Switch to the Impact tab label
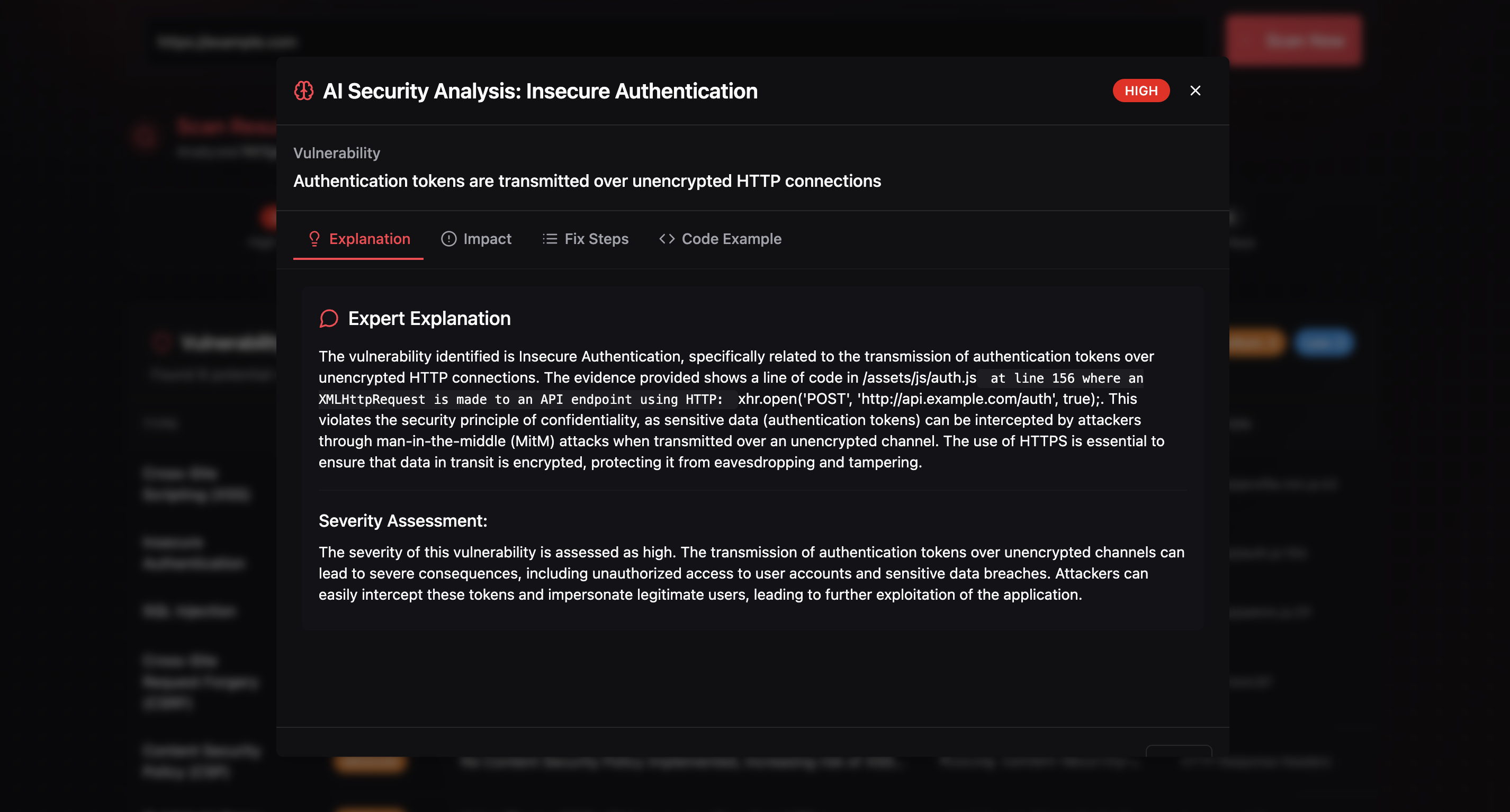This screenshot has width=1510, height=812. [x=487, y=239]
